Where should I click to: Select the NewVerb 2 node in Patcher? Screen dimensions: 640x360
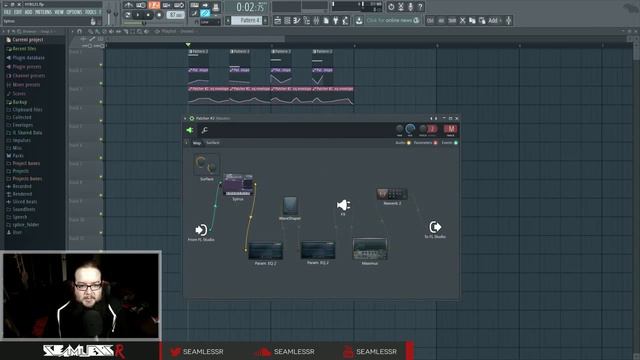point(392,194)
